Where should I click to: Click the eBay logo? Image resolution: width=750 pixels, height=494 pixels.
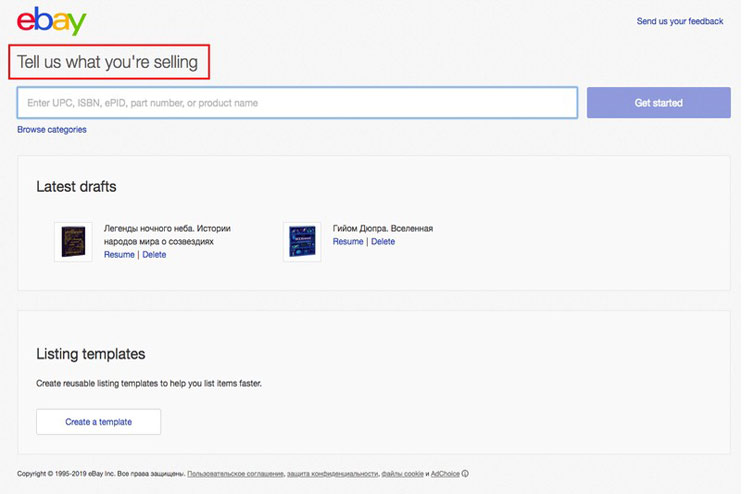(x=52, y=21)
